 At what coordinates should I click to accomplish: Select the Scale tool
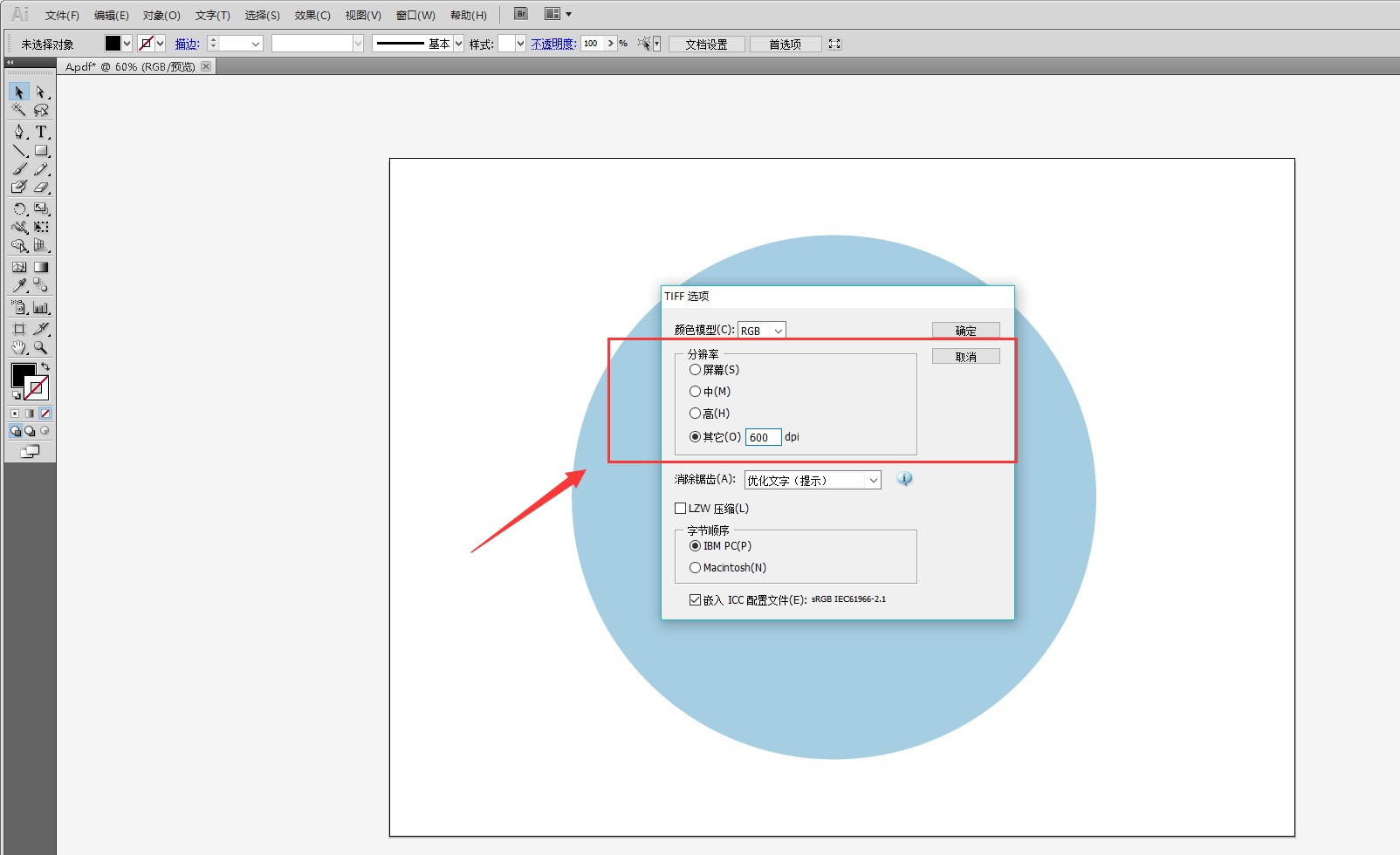tap(41, 209)
